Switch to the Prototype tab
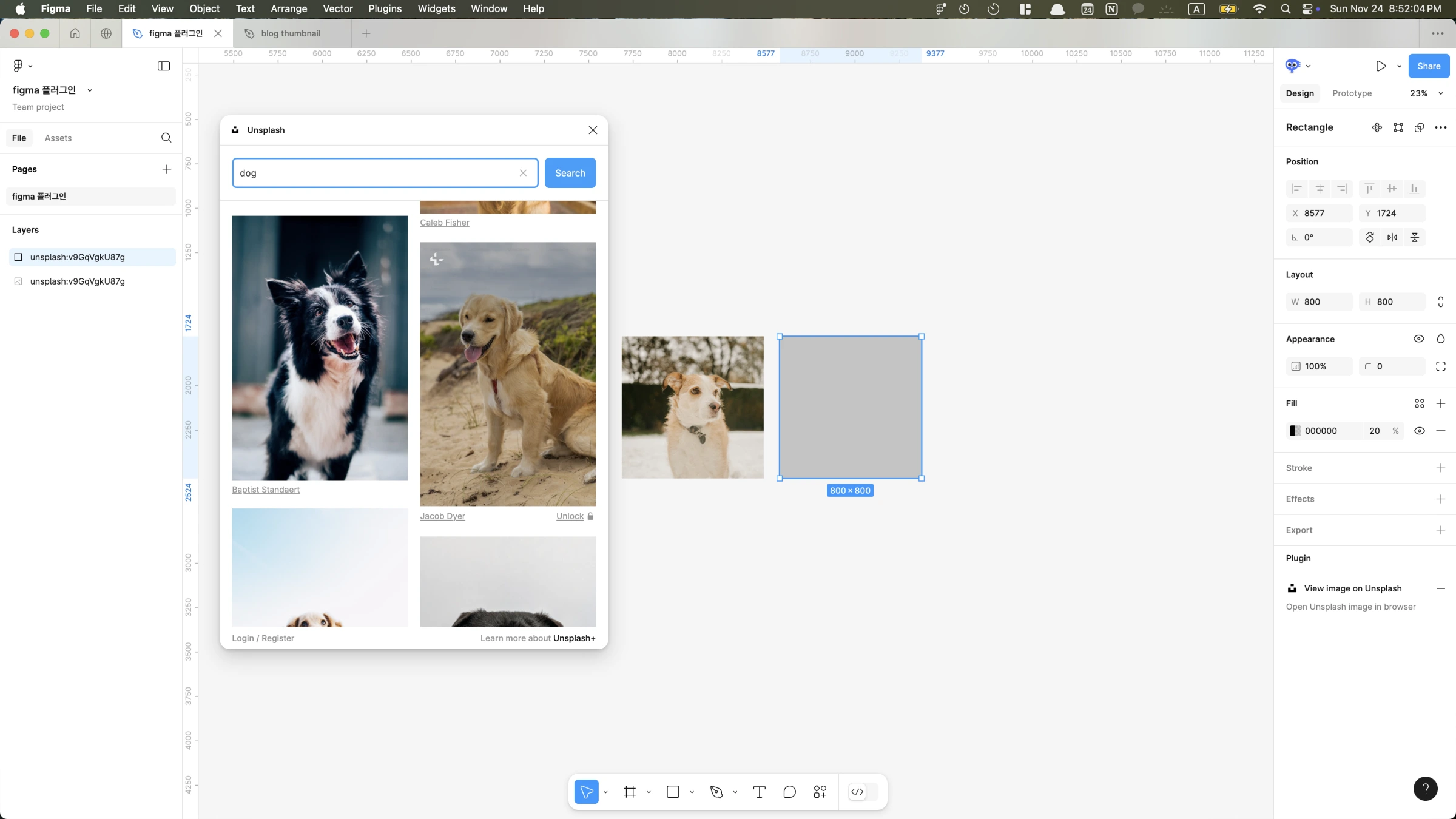This screenshot has width=1456, height=819. coord(1352,93)
